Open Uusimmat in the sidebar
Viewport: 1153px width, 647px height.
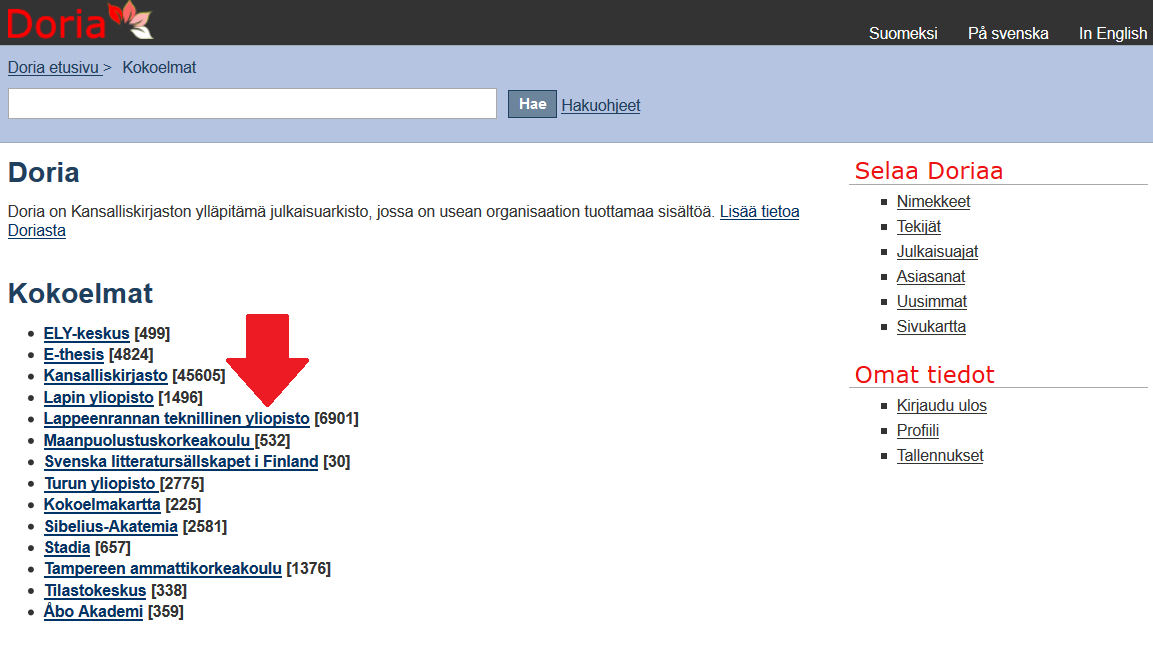point(932,301)
